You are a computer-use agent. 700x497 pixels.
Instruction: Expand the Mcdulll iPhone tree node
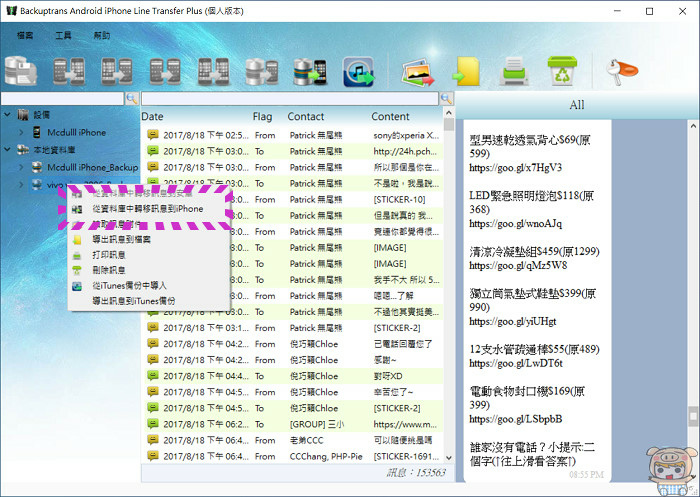pyautogui.click(x=21, y=132)
